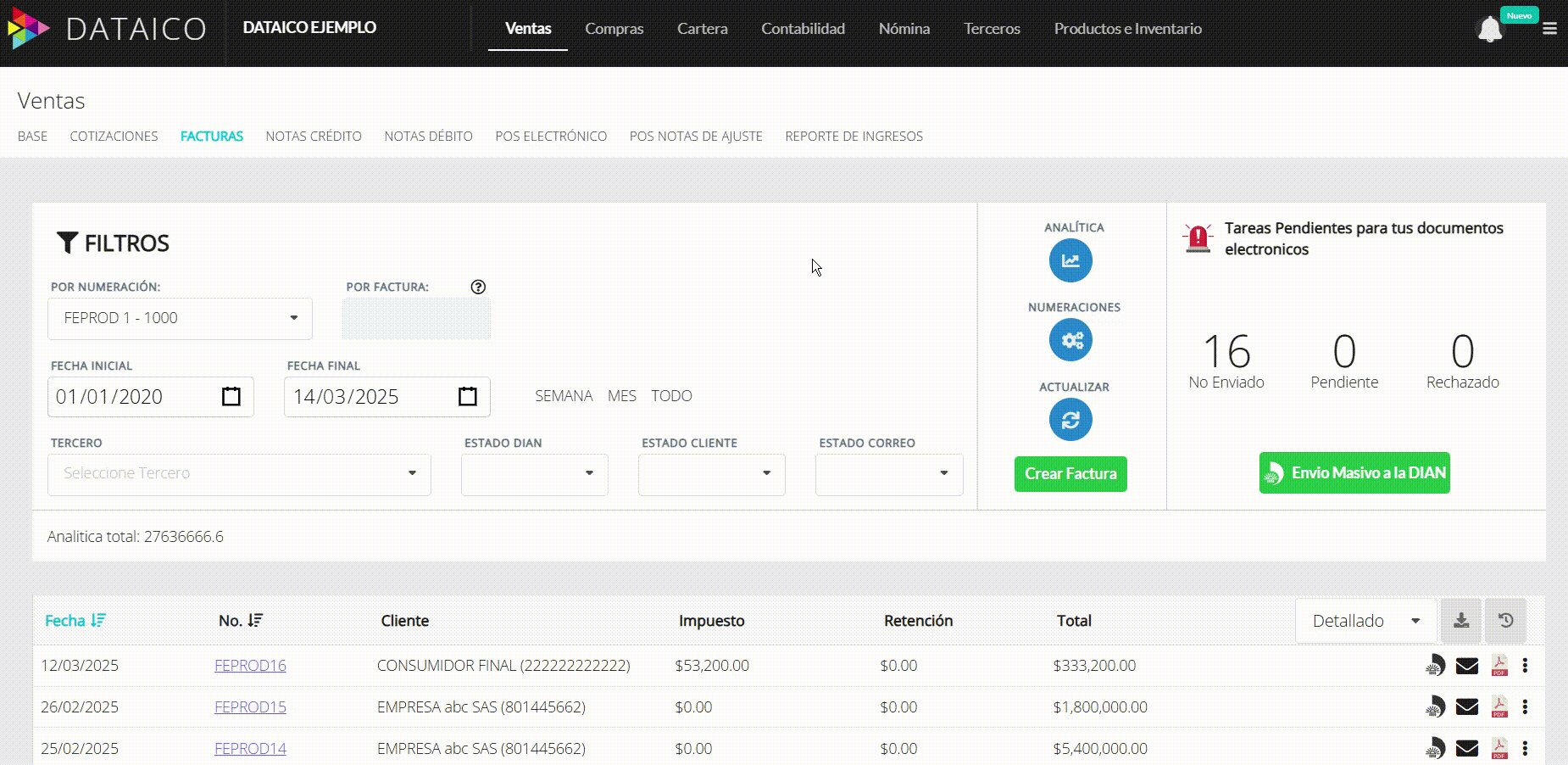
Task: Open the hamburger menu in header
Action: click(1549, 29)
